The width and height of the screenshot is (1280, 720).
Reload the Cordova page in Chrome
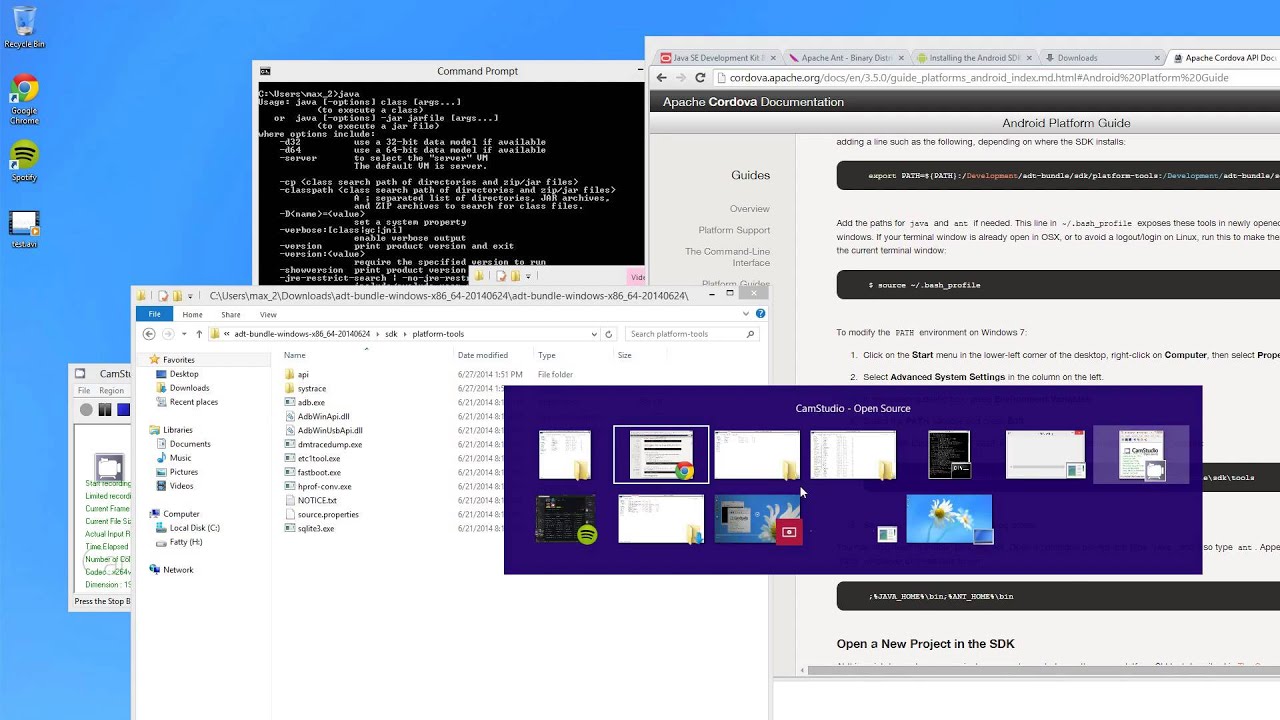coord(700,78)
